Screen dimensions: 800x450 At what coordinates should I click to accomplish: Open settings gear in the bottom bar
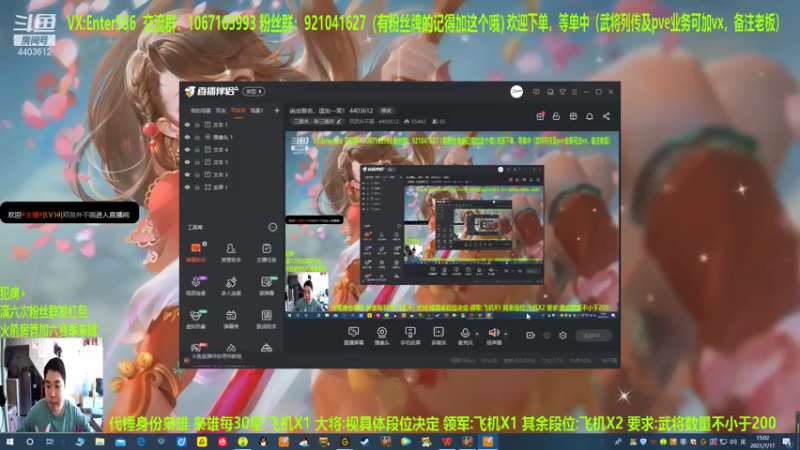pyautogui.click(x=563, y=335)
